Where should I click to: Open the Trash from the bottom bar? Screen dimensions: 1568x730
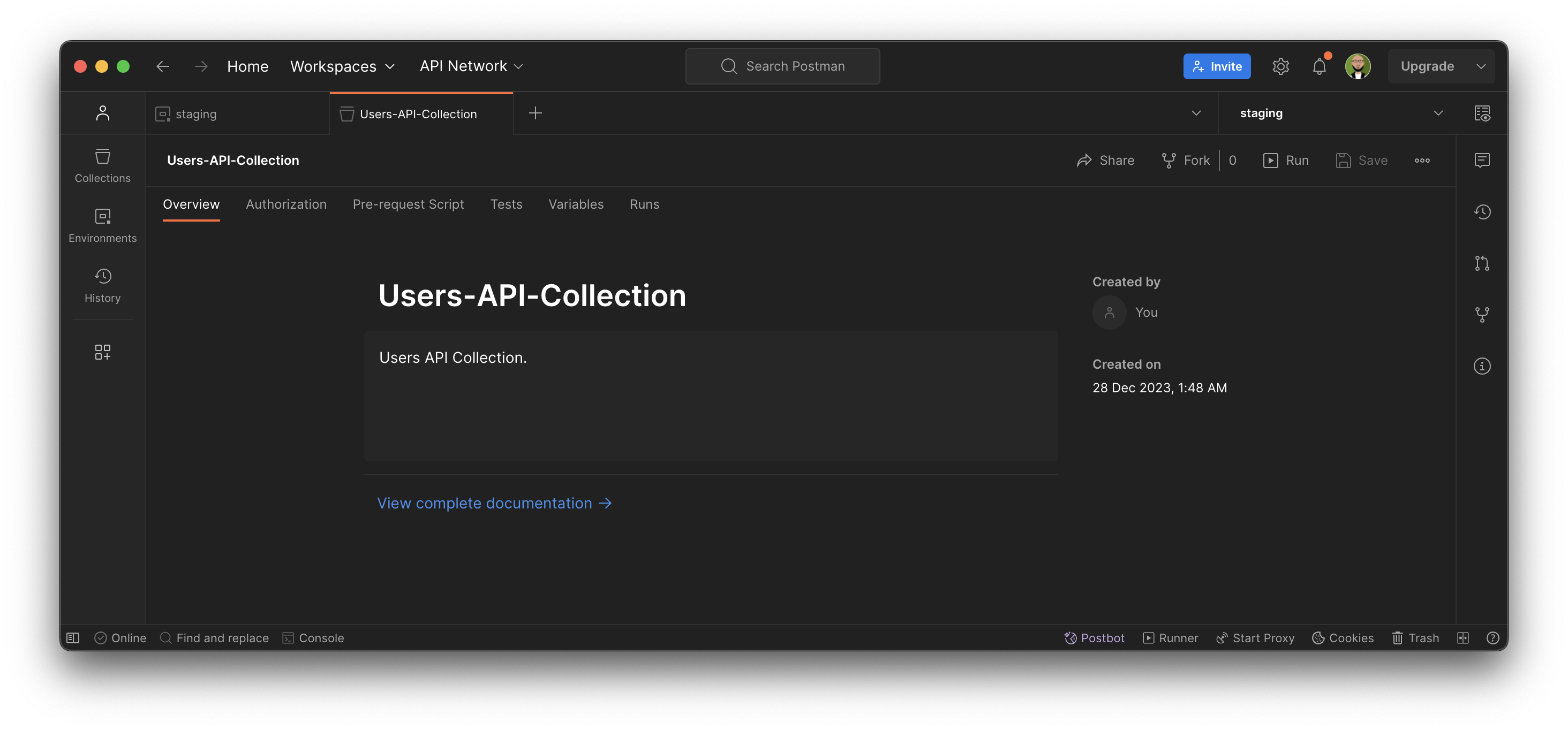1416,637
